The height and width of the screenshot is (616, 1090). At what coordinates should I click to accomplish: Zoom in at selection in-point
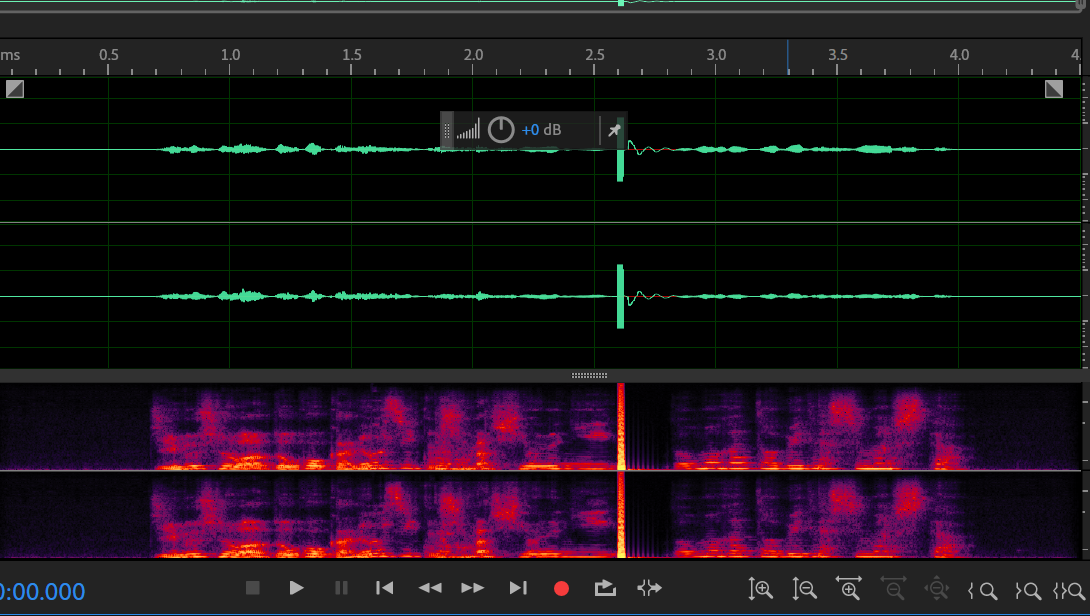click(982, 590)
